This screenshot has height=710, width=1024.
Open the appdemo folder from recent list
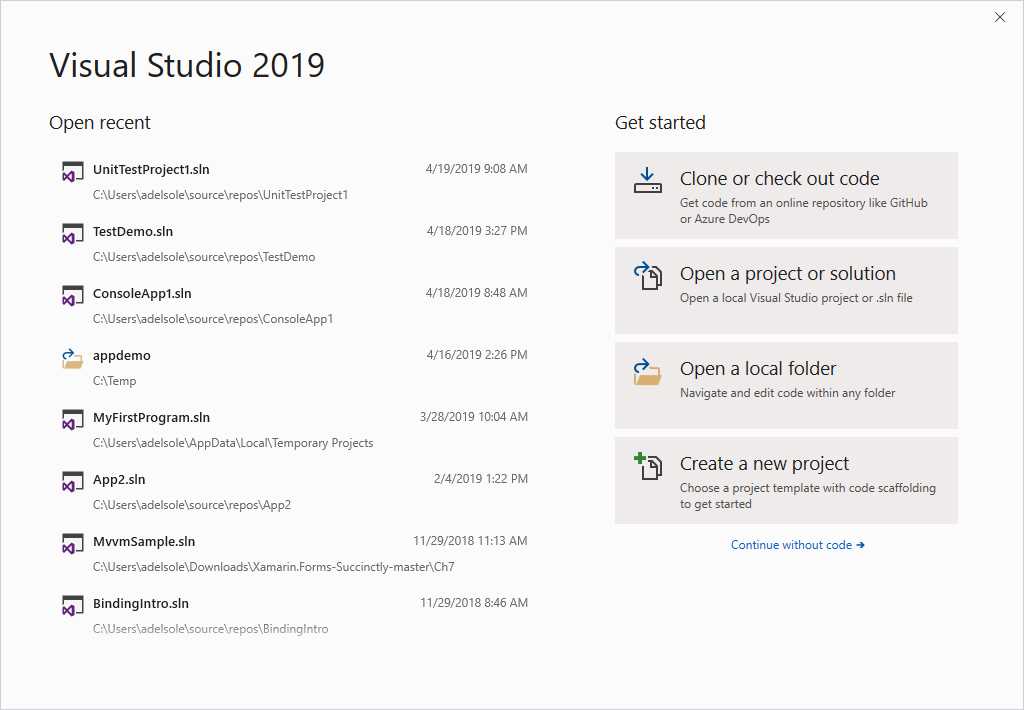[121, 355]
